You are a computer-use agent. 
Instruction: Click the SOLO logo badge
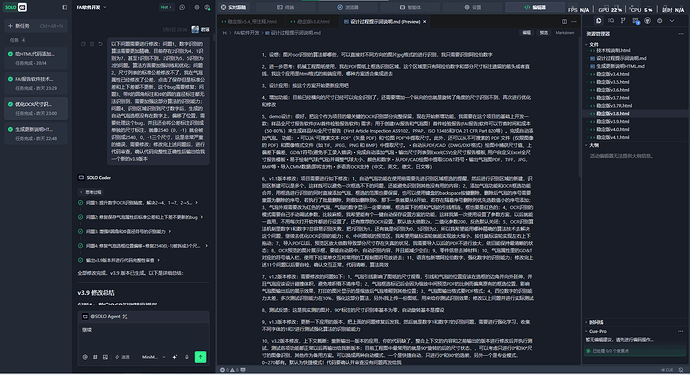(x=15, y=7)
